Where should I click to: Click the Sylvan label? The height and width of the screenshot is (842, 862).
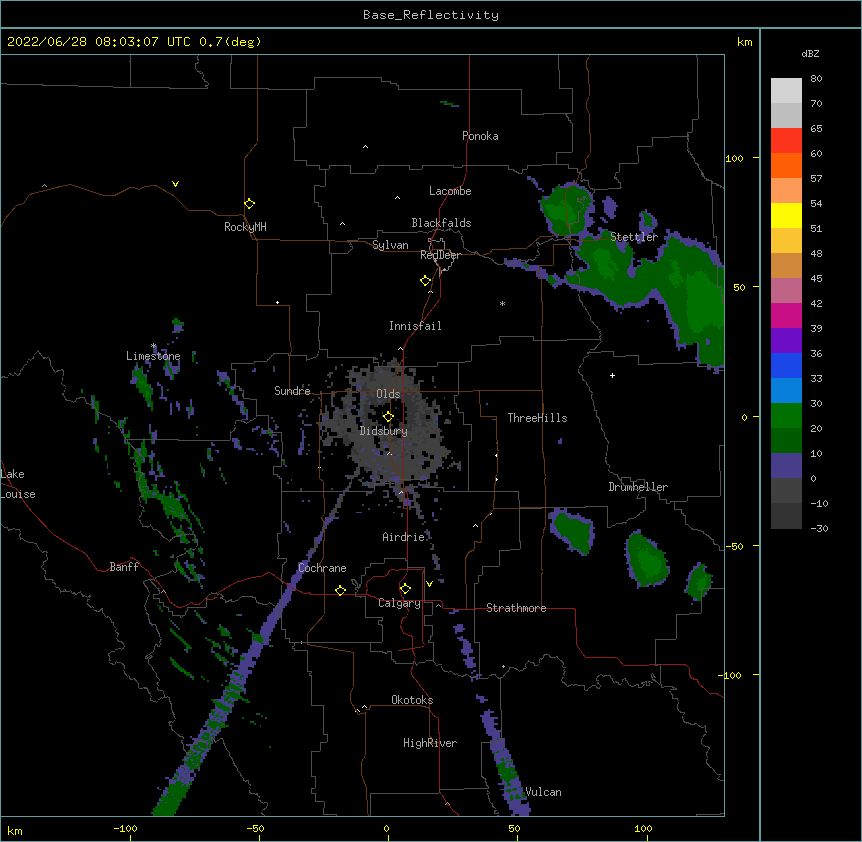click(390, 245)
